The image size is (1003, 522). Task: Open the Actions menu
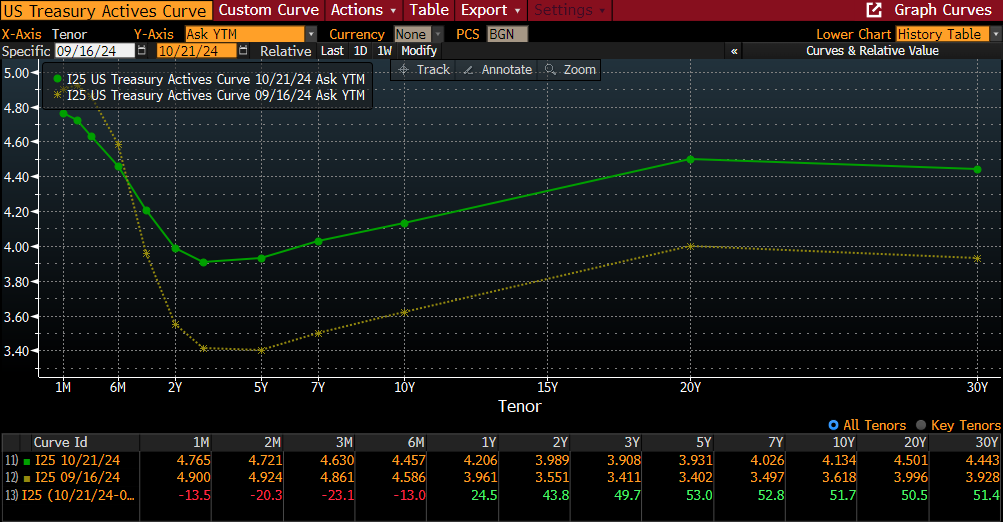tap(362, 10)
